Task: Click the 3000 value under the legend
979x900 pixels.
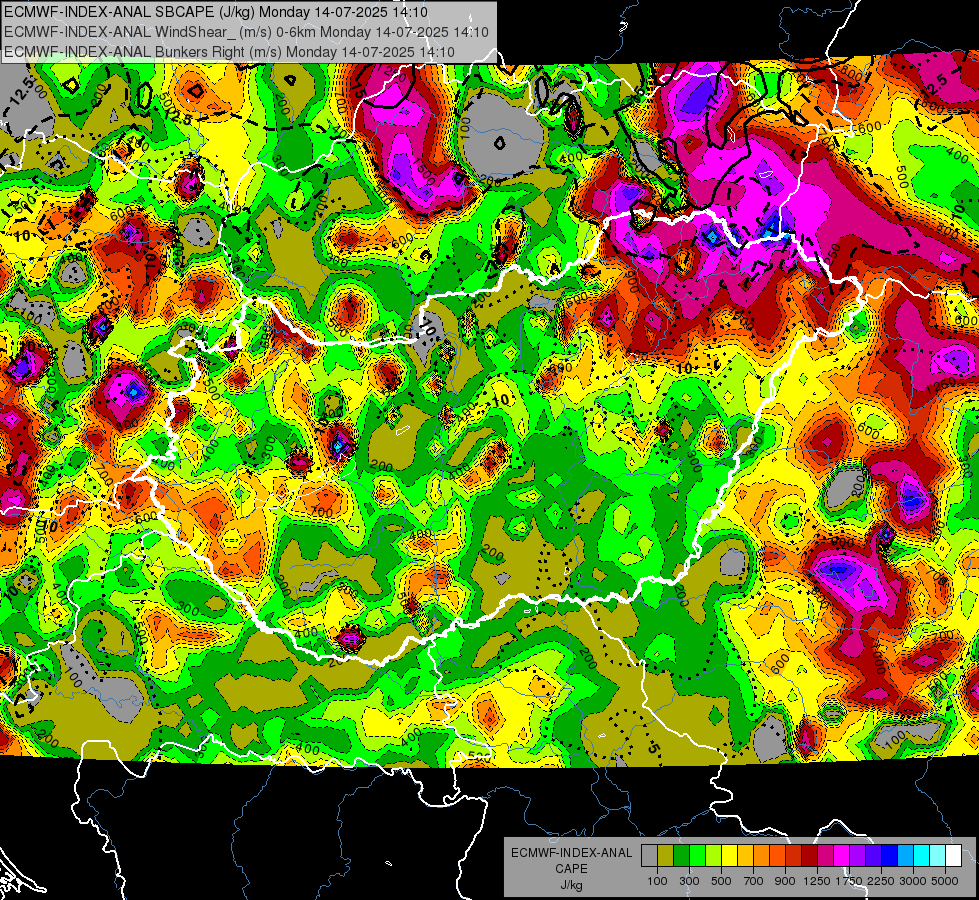Action: [913, 881]
